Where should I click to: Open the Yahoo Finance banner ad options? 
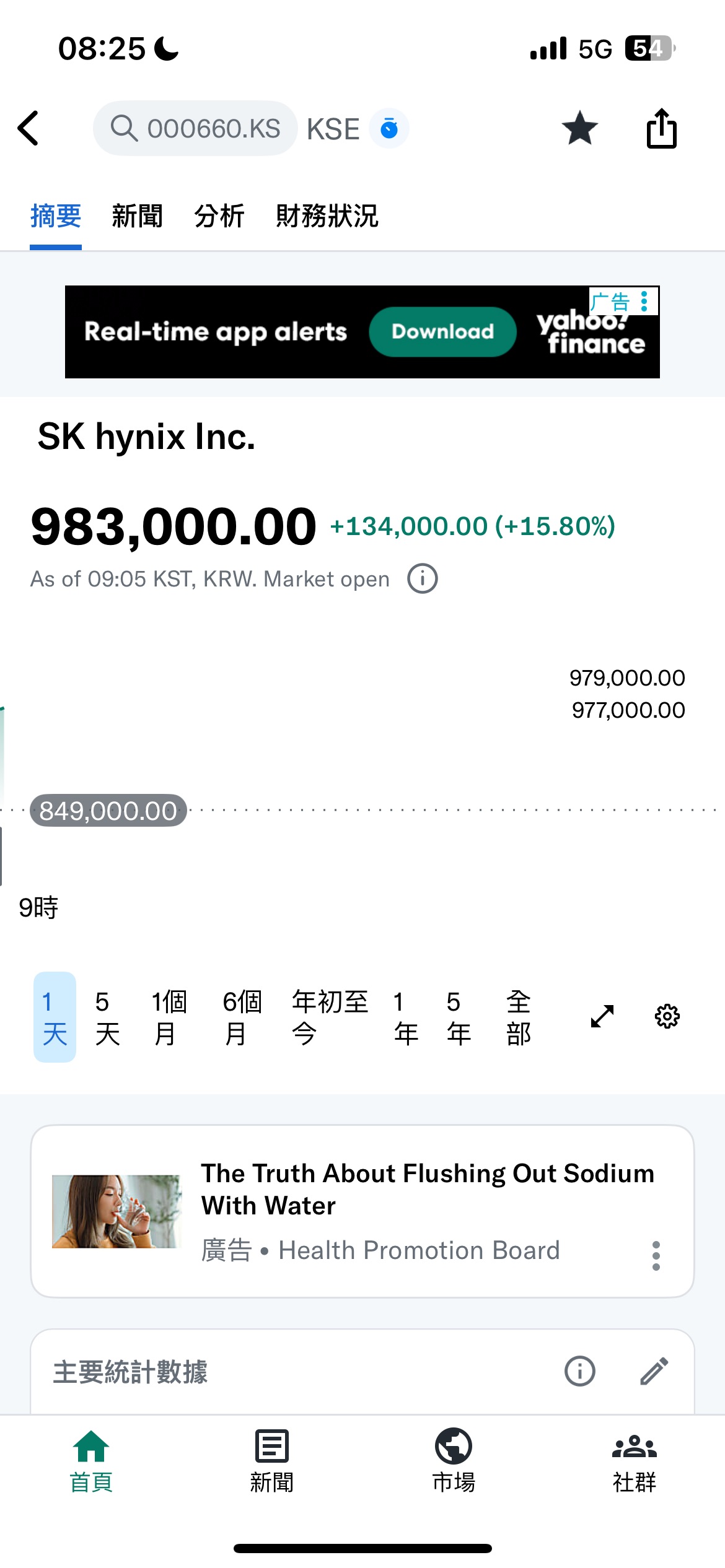644,302
